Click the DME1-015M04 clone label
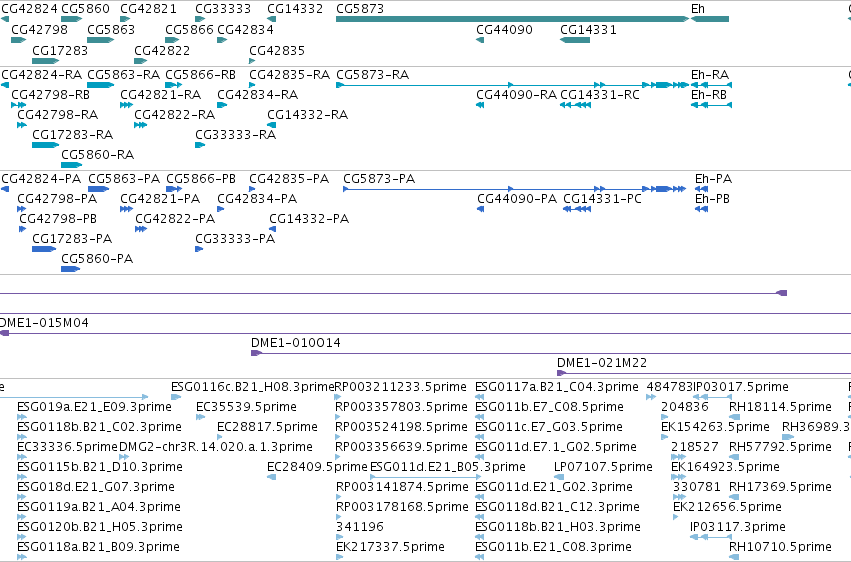851x562 pixels. [43, 323]
